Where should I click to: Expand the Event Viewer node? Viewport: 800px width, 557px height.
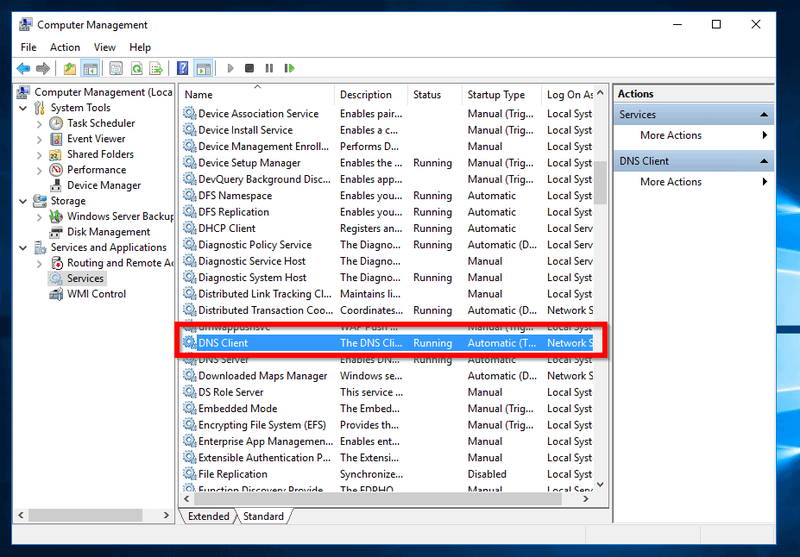pyautogui.click(x=39, y=139)
